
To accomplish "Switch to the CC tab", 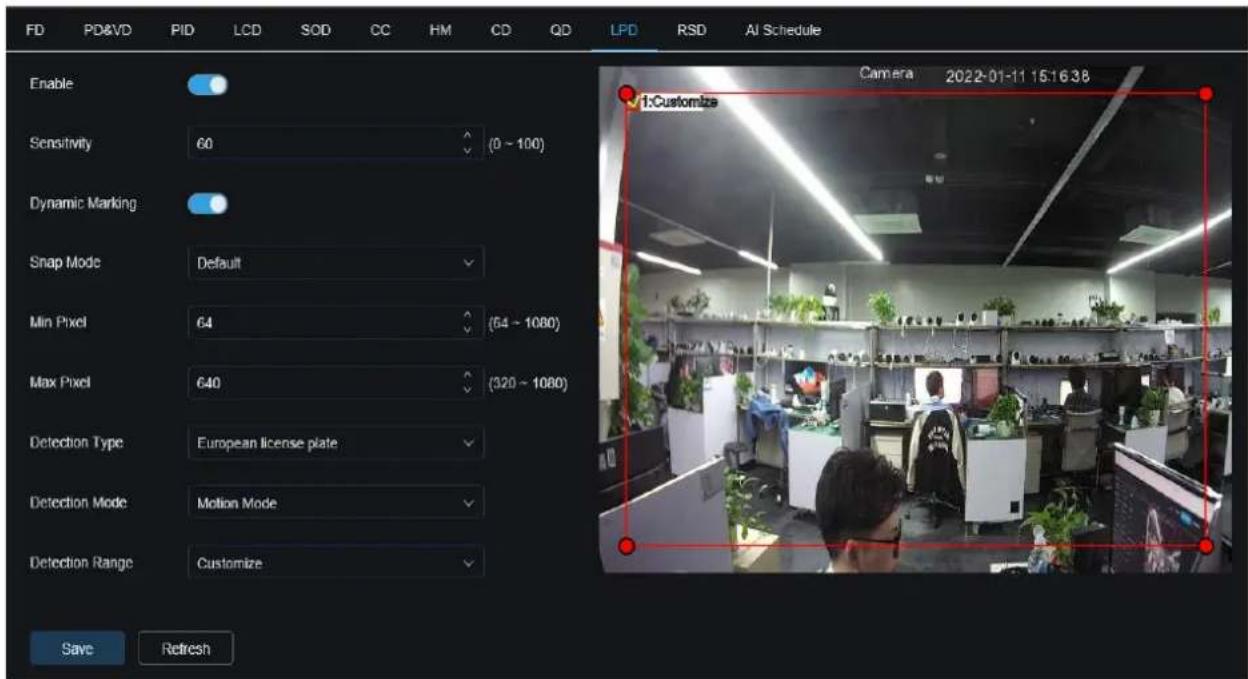I will tap(380, 31).
